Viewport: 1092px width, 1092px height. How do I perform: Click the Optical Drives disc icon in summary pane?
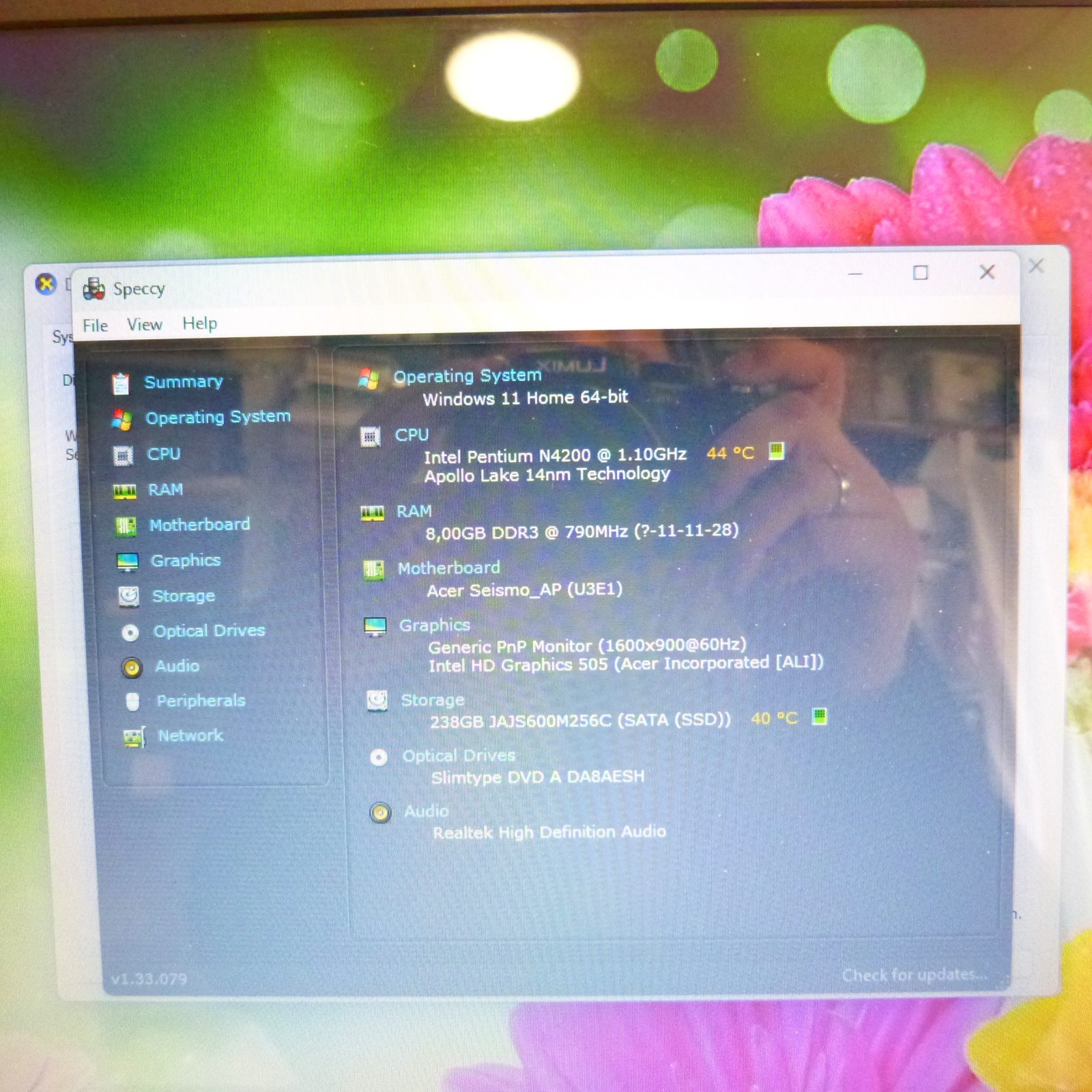click(379, 757)
